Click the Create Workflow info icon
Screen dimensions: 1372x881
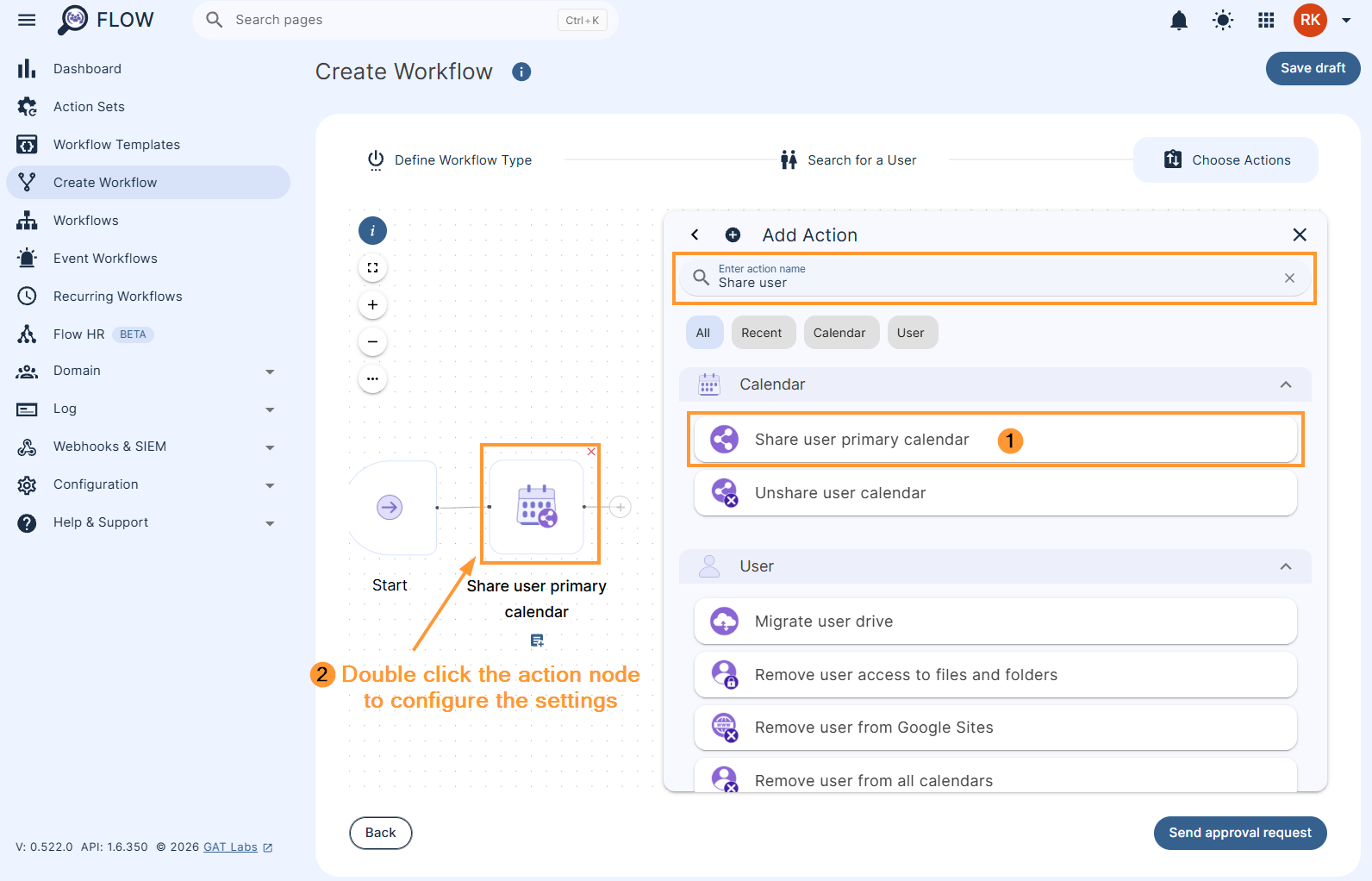(521, 72)
